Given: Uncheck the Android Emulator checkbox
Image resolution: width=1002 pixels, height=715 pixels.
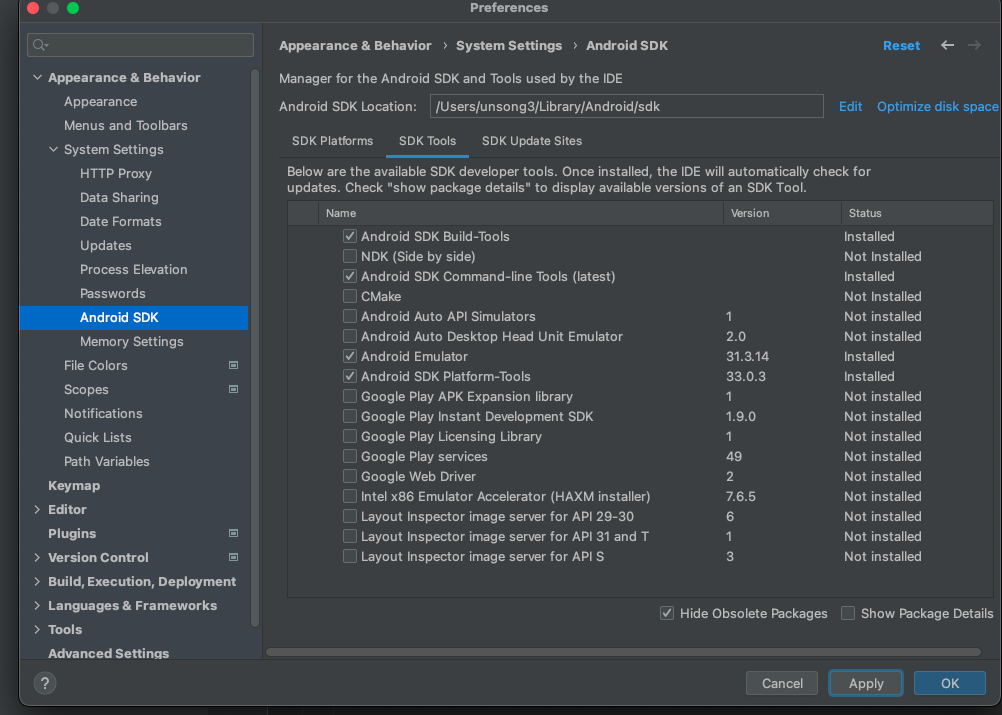Looking at the screenshot, I should (350, 356).
